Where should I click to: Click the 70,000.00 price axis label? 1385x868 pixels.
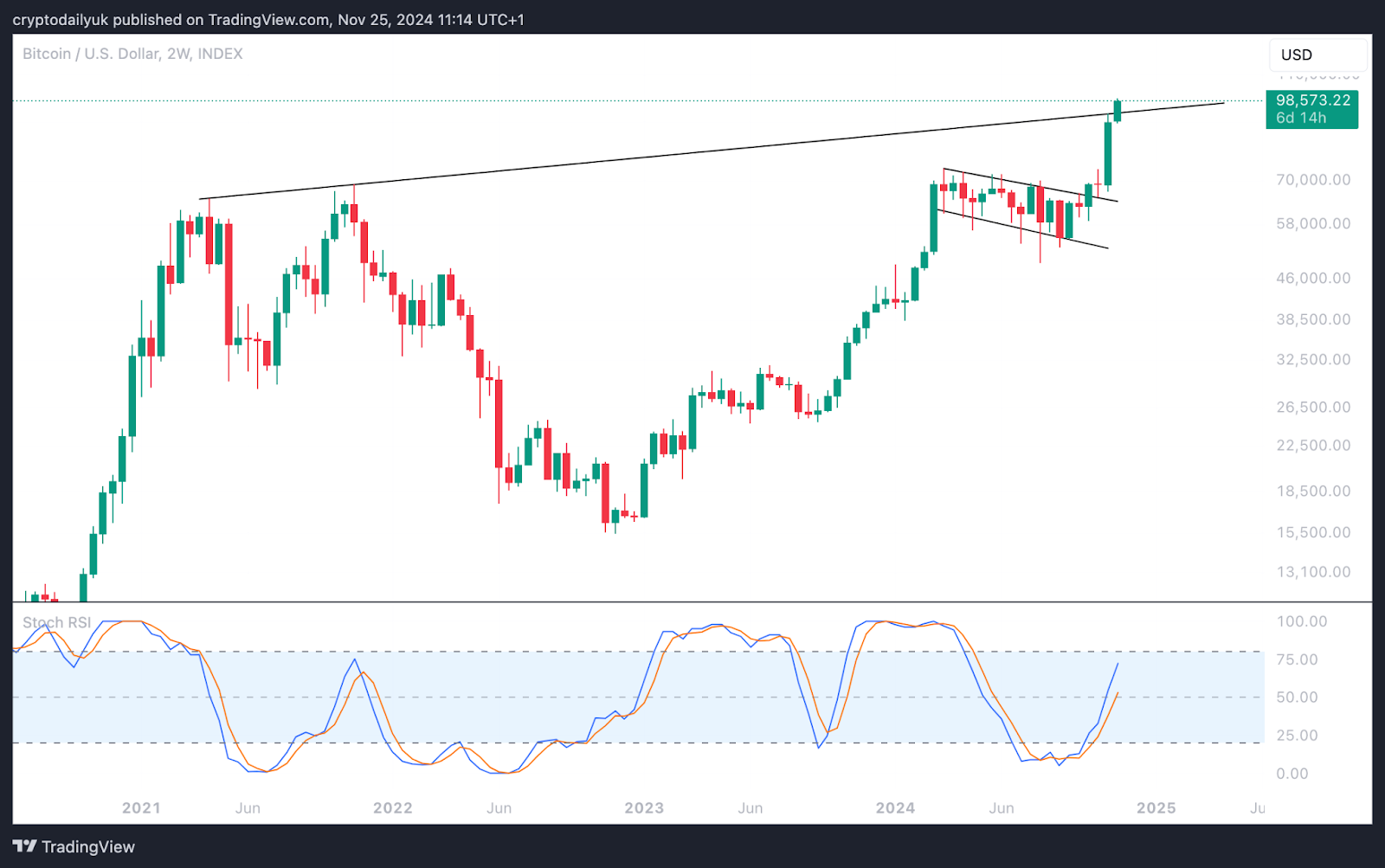(x=1313, y=180)
